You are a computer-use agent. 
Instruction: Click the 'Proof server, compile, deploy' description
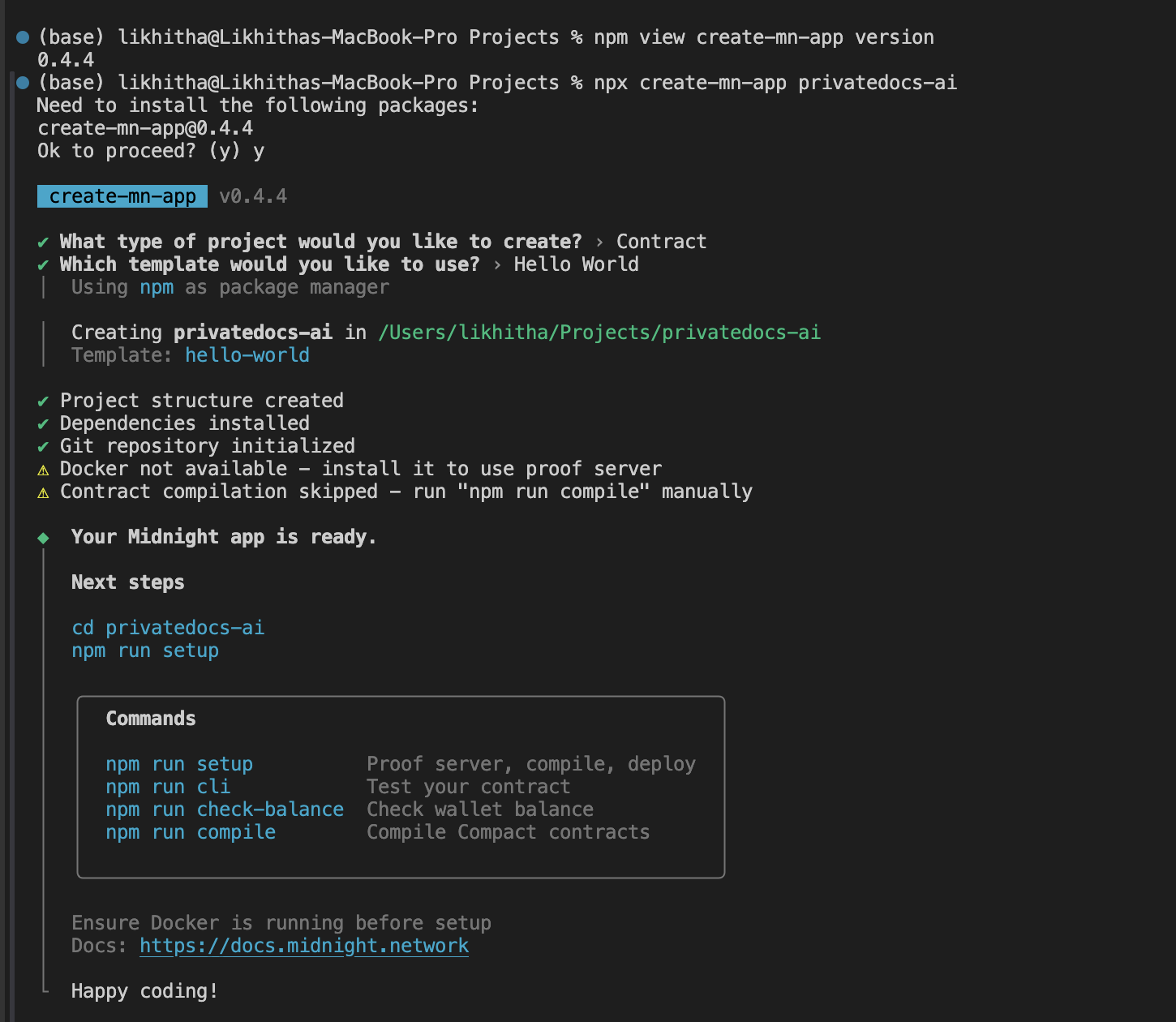coord(531,764)
